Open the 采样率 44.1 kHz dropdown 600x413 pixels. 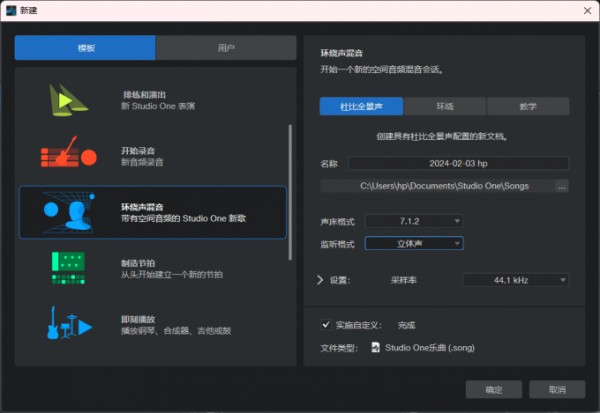pyautogui.click(x=515, y=280)
